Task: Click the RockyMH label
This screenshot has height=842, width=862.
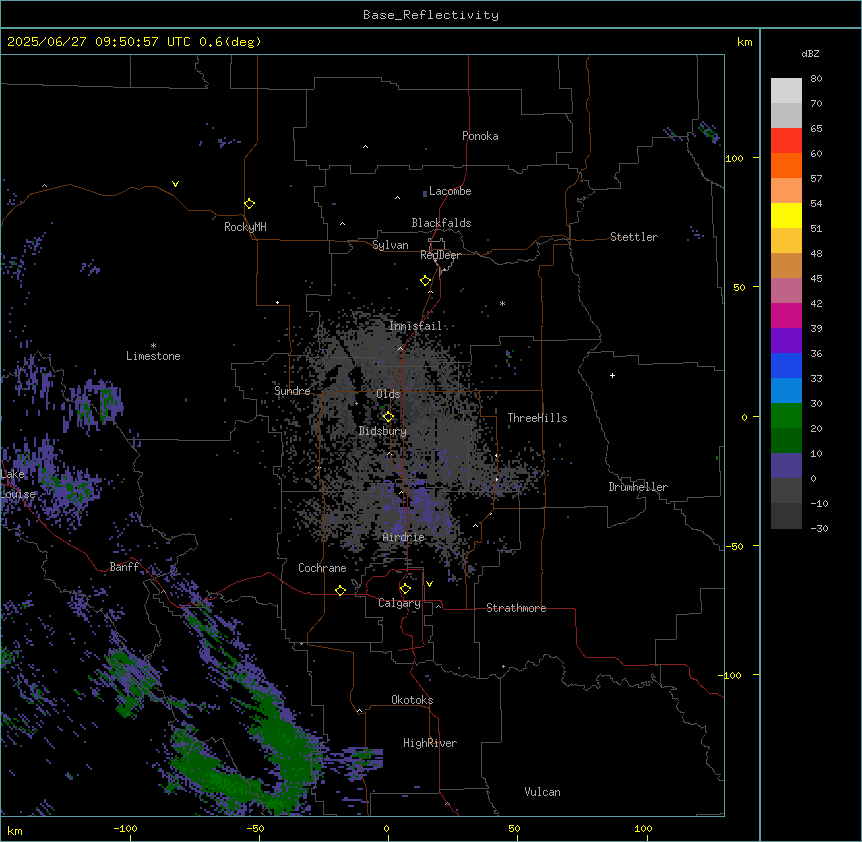Action: point(245,226)
